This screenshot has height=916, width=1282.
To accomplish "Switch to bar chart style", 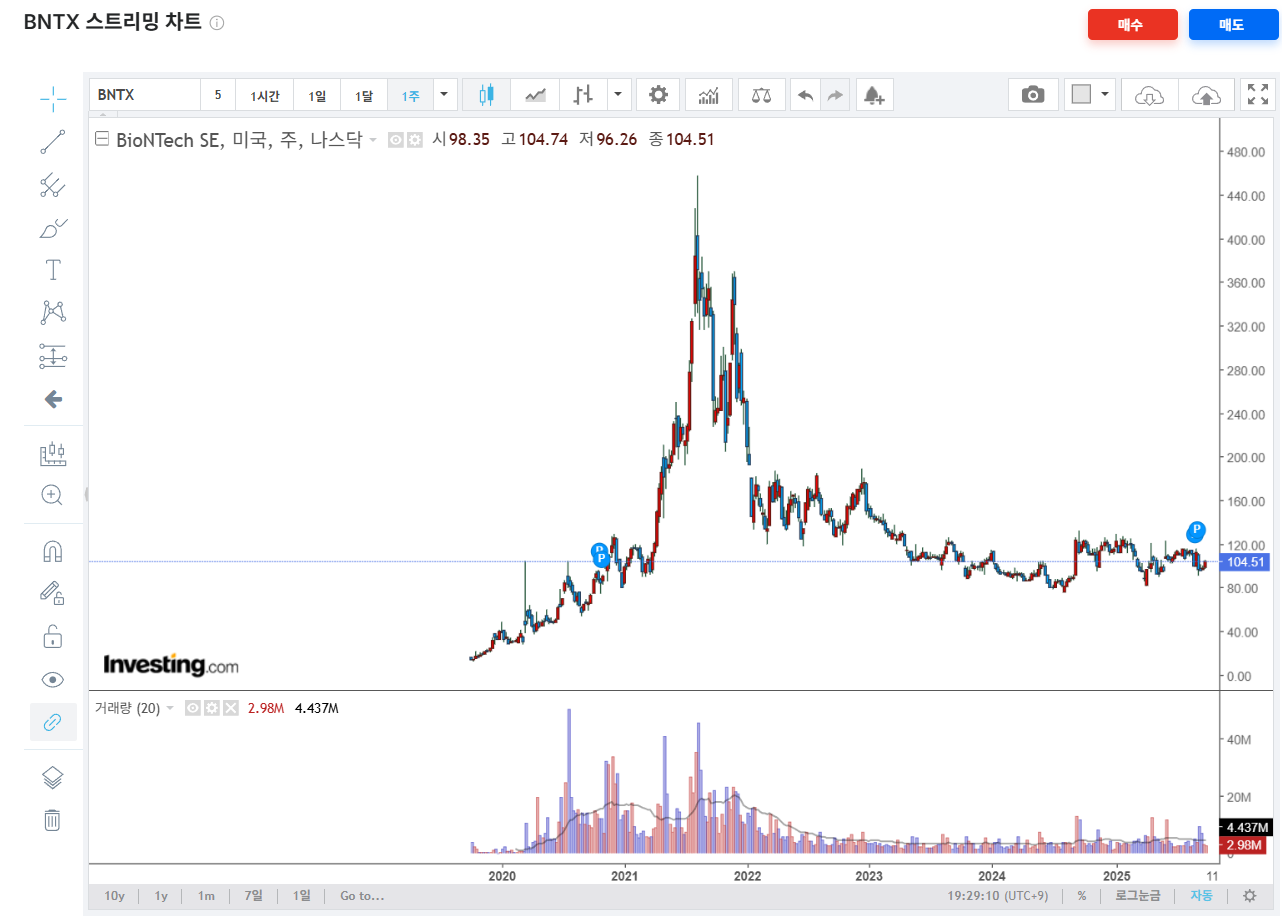I will (584, 95).
